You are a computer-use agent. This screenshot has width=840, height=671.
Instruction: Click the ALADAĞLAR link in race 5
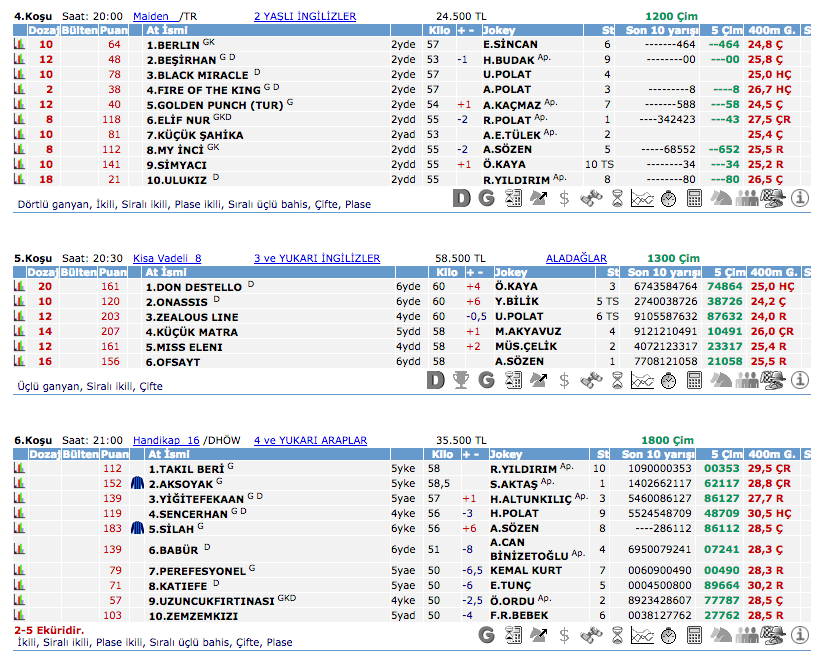tap(576, 258)
